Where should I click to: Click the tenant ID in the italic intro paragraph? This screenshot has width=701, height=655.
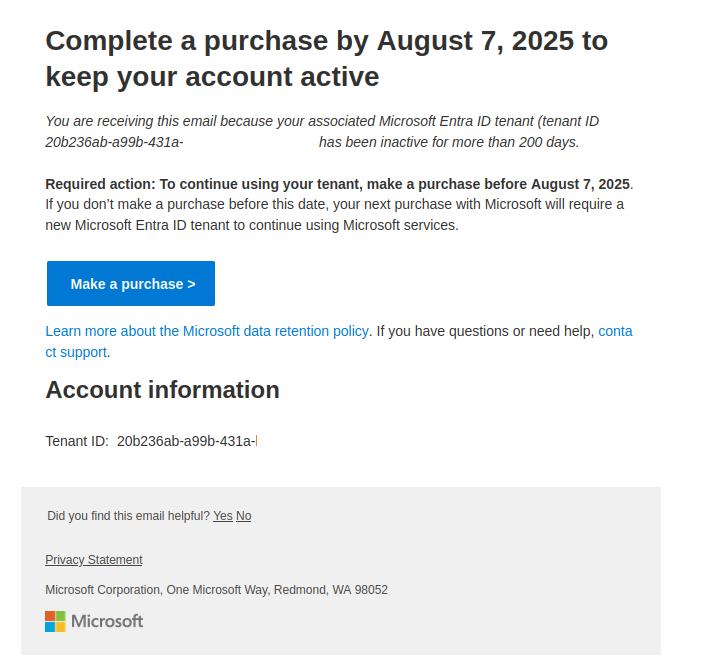click(113, 143)
